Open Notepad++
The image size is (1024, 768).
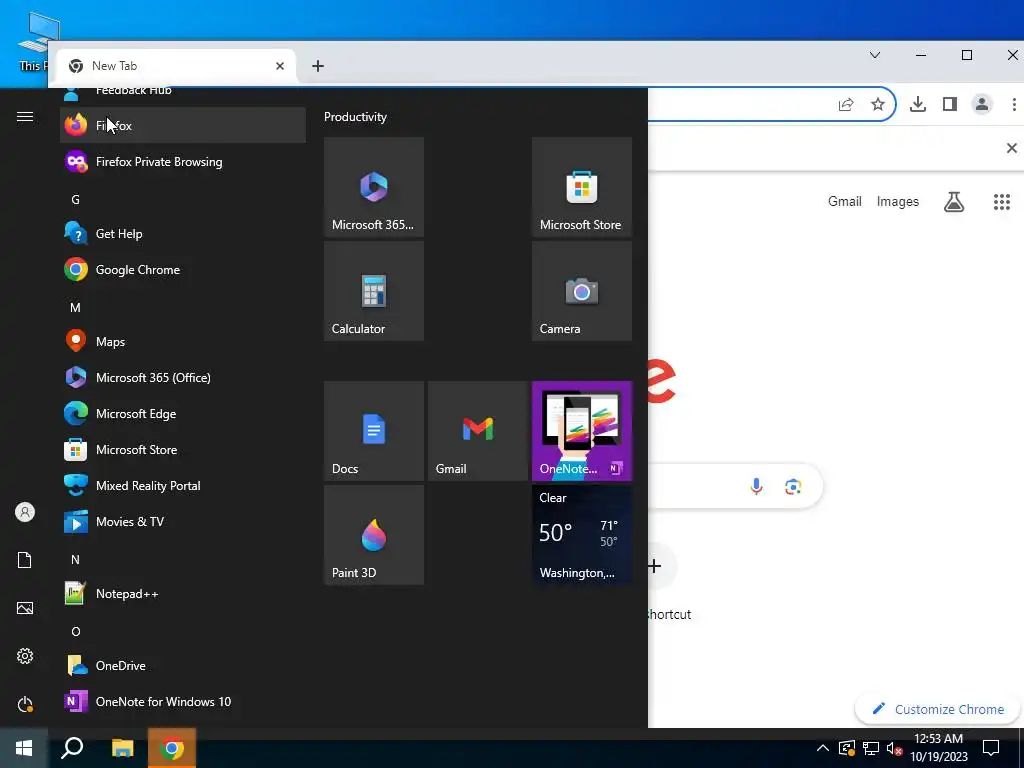[182, 593]
